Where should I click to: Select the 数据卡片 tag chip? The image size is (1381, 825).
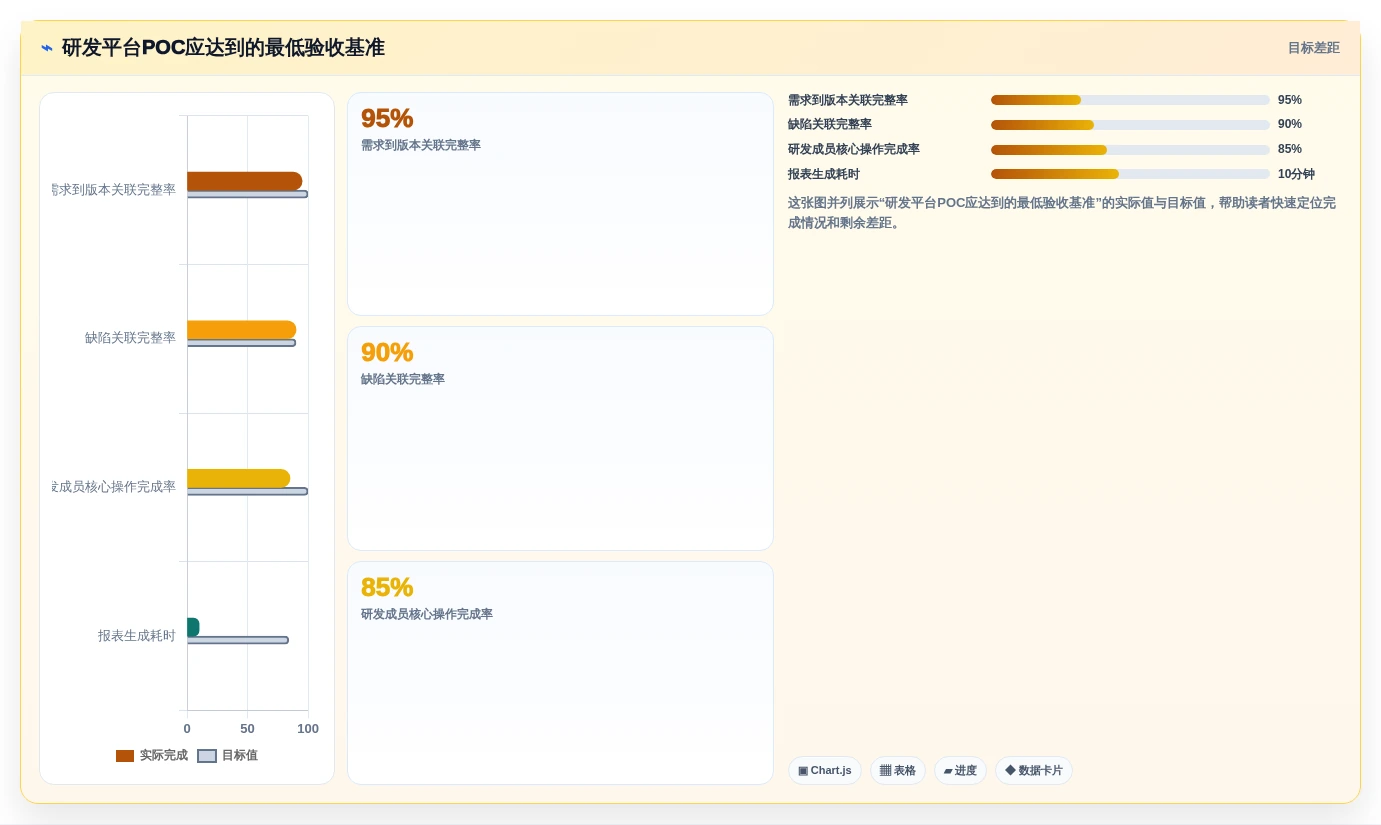pos(1034,771)
